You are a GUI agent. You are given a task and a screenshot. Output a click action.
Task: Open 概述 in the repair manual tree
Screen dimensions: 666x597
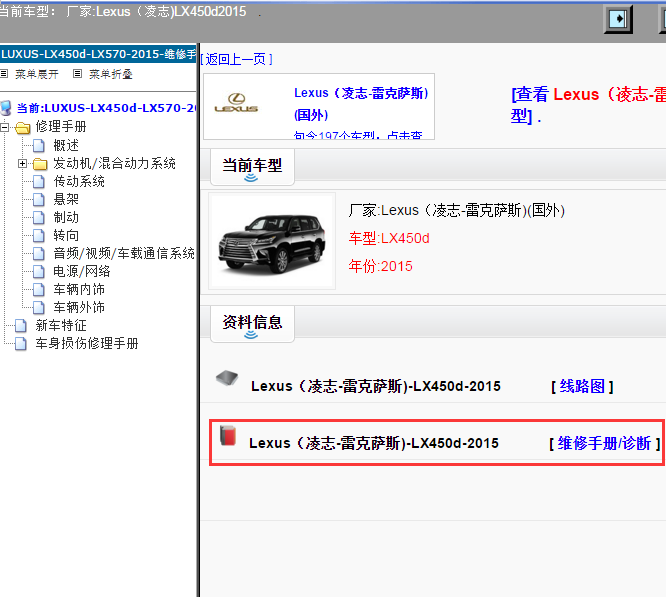[66, 145]
